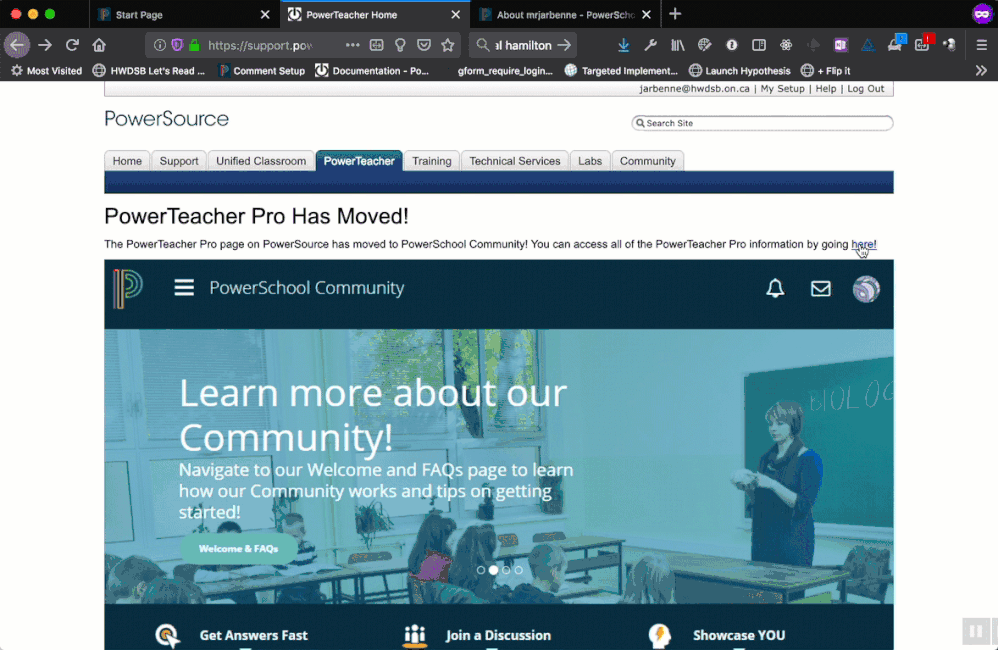Open gform_require_login bookmark
This screenshot has width=998, height=650.
[x=505, y=71]
